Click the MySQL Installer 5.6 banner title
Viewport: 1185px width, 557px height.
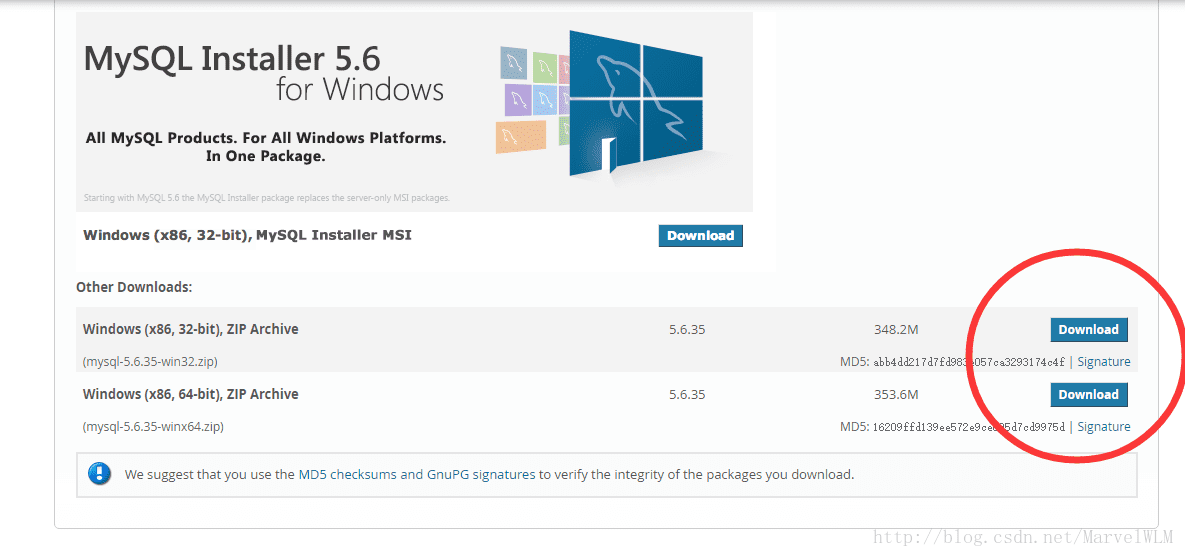pos(233,58)
